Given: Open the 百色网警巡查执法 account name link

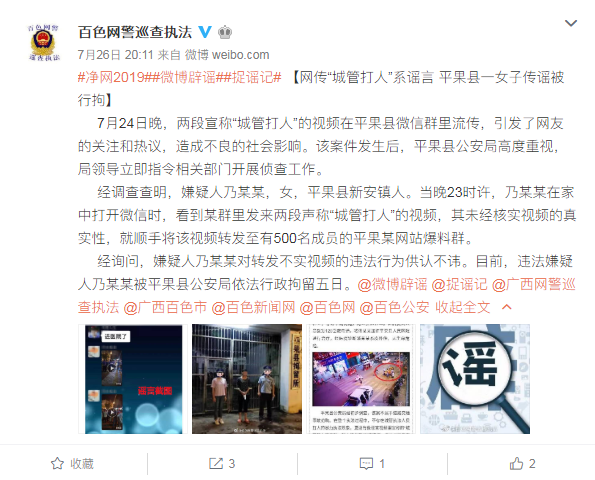Looking at the screenshot, I should 135,32.
